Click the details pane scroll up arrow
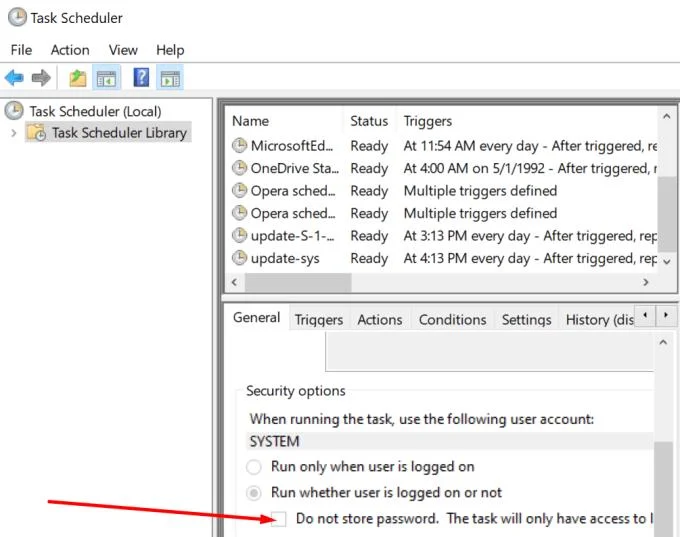This screenshot has height=537, width=680. tap(663, 342)
